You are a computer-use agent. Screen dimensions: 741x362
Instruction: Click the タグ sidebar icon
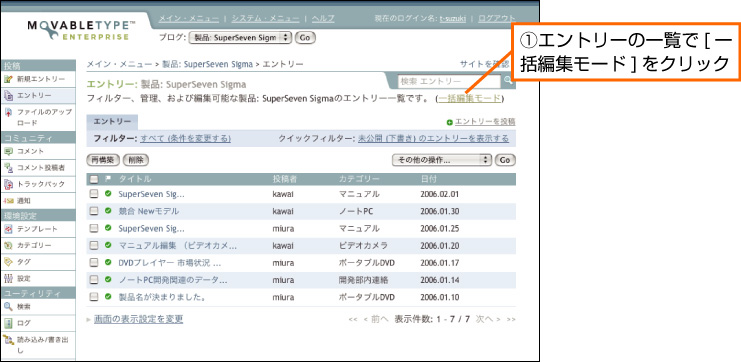(8, 262)
